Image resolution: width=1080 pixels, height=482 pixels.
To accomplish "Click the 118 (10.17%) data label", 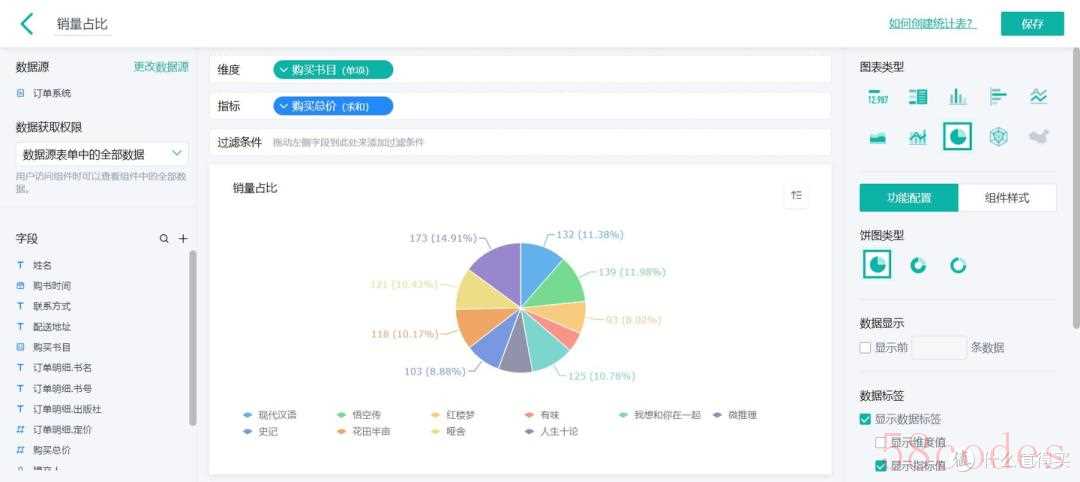I will coord(404,334).
